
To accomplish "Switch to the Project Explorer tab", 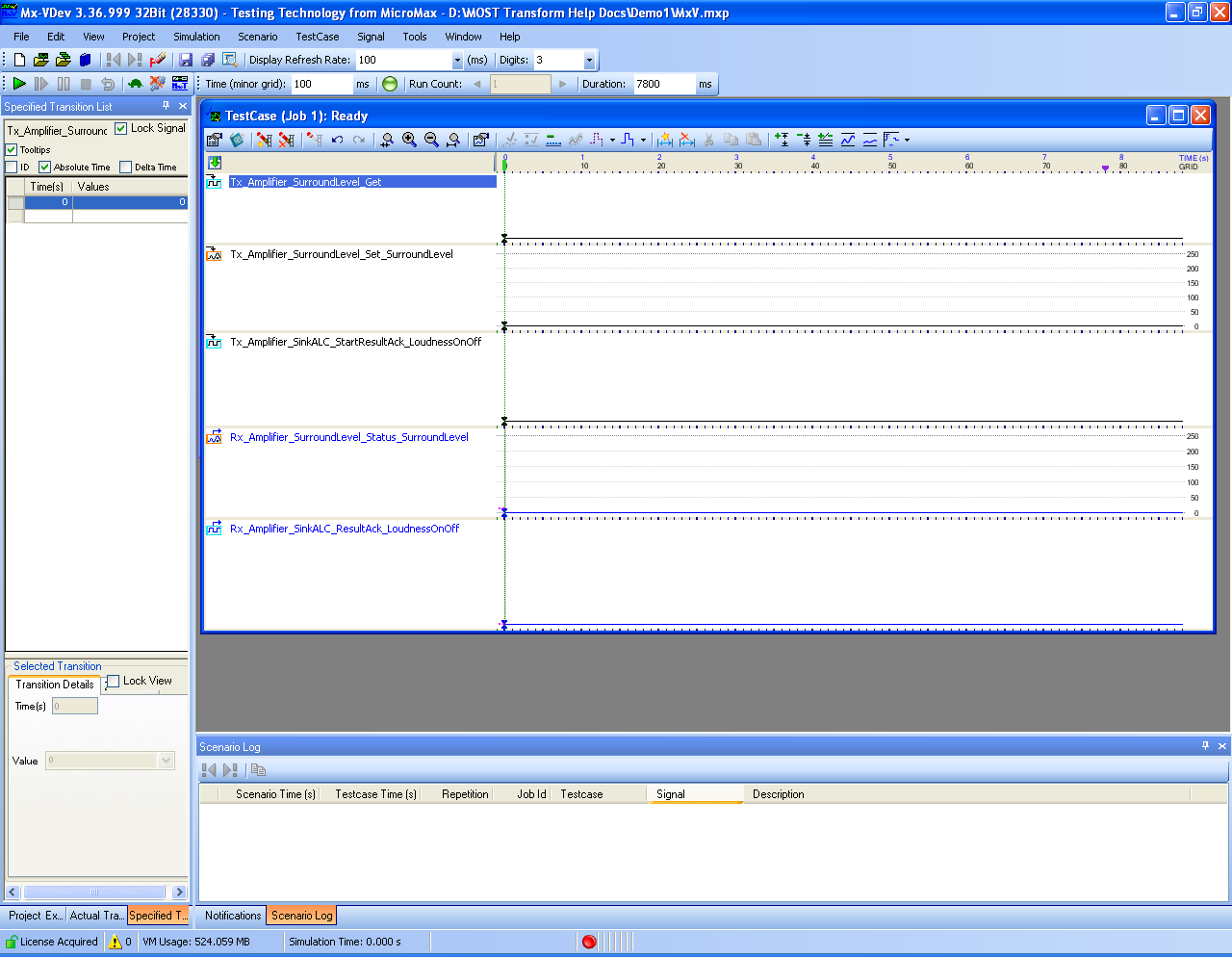I will (x=35, y=916).
